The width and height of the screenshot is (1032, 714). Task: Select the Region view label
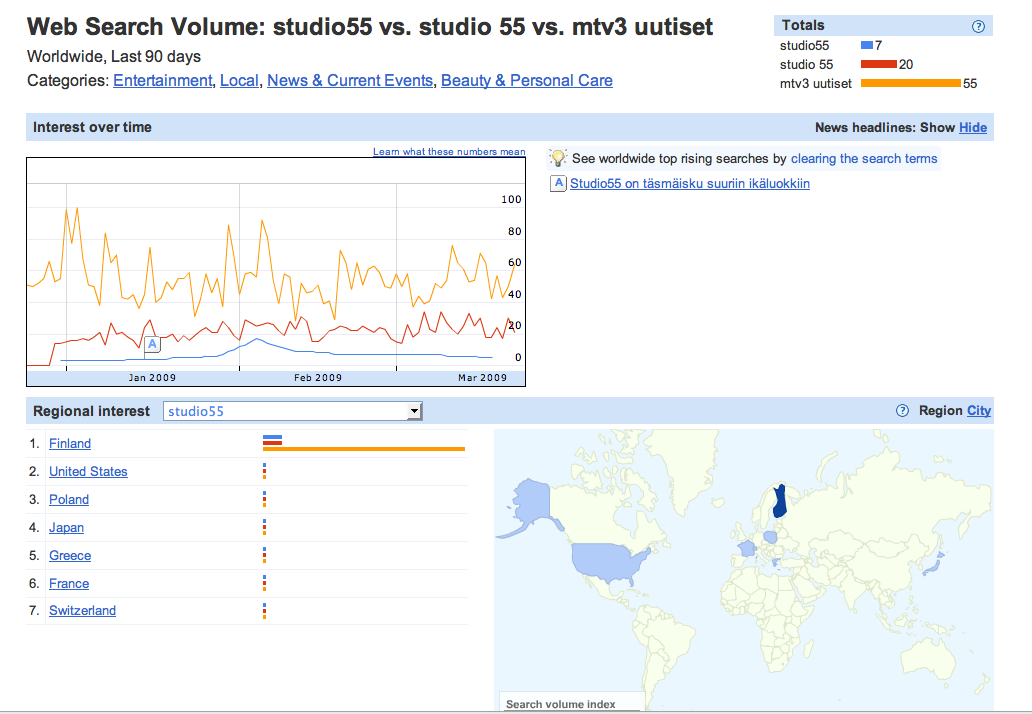click(941, 411)
